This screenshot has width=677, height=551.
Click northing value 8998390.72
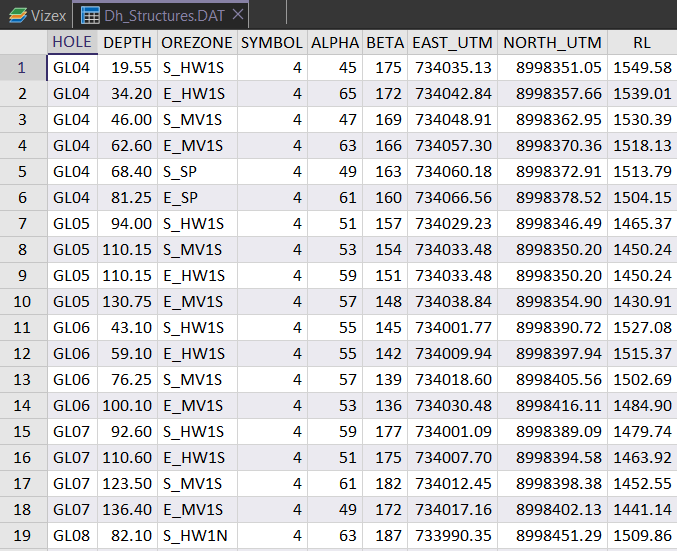[552, 328]
